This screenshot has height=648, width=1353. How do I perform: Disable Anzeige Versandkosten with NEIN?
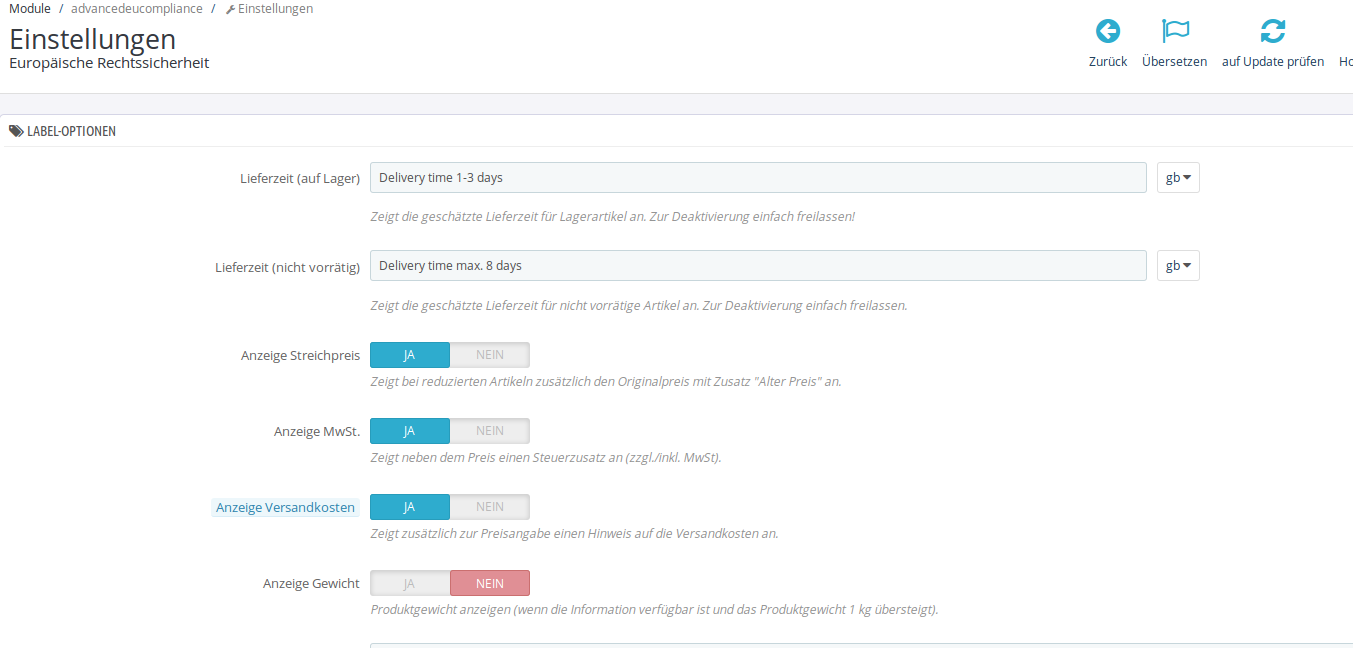point(490,507)
